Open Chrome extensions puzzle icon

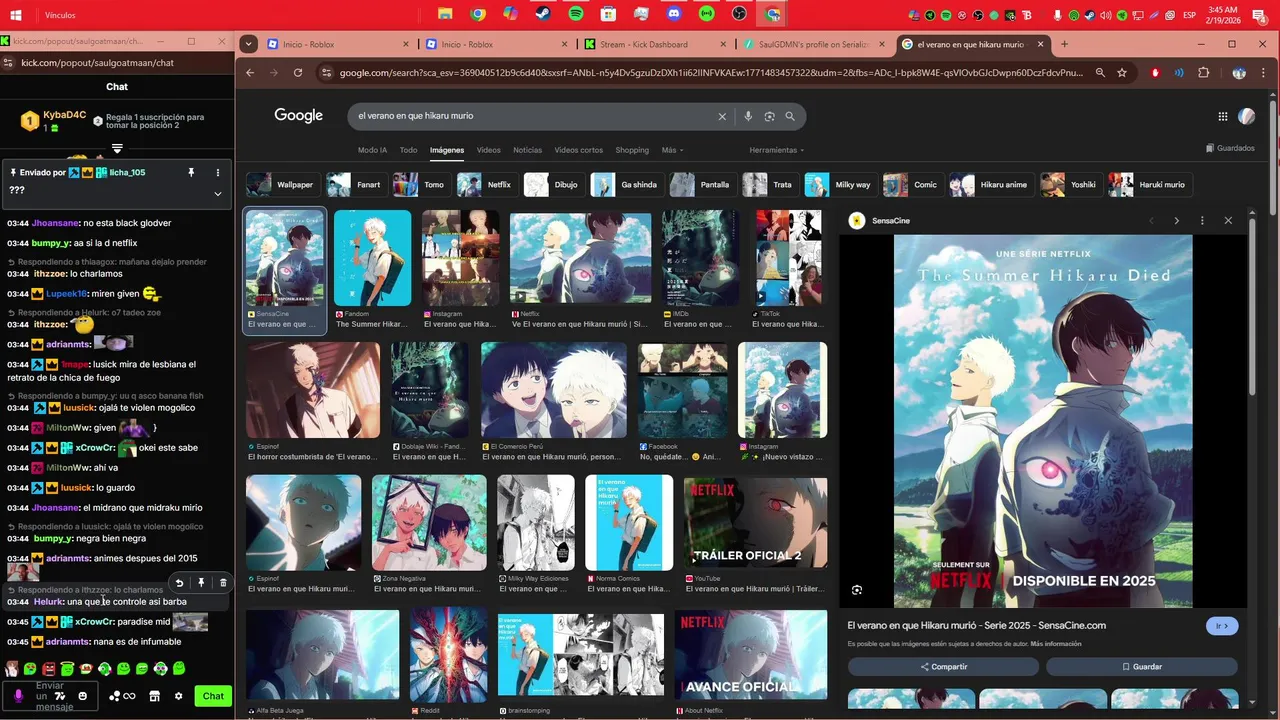pos(1203,73)
